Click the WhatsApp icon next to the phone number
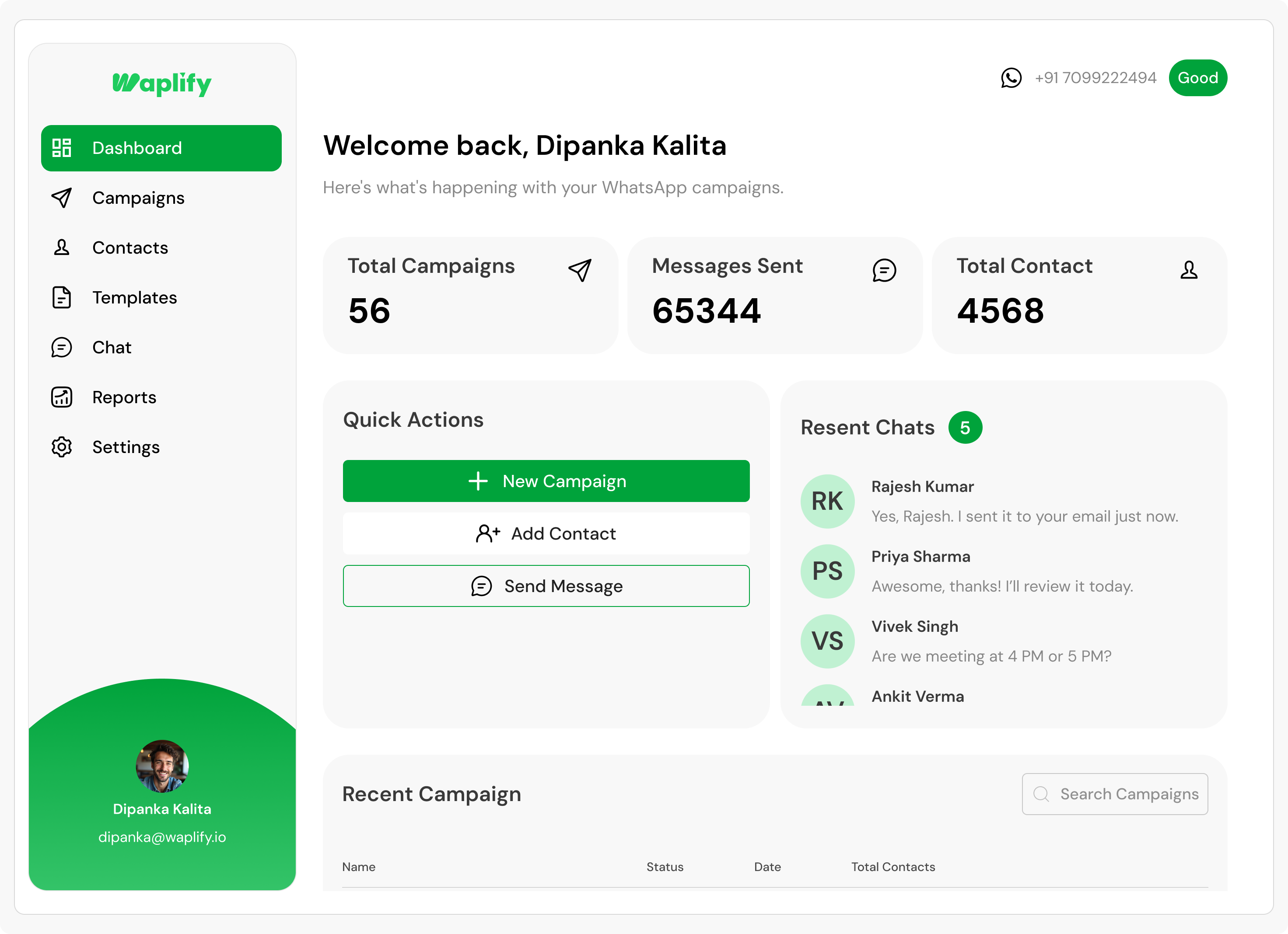 [x=1011, y=78]
